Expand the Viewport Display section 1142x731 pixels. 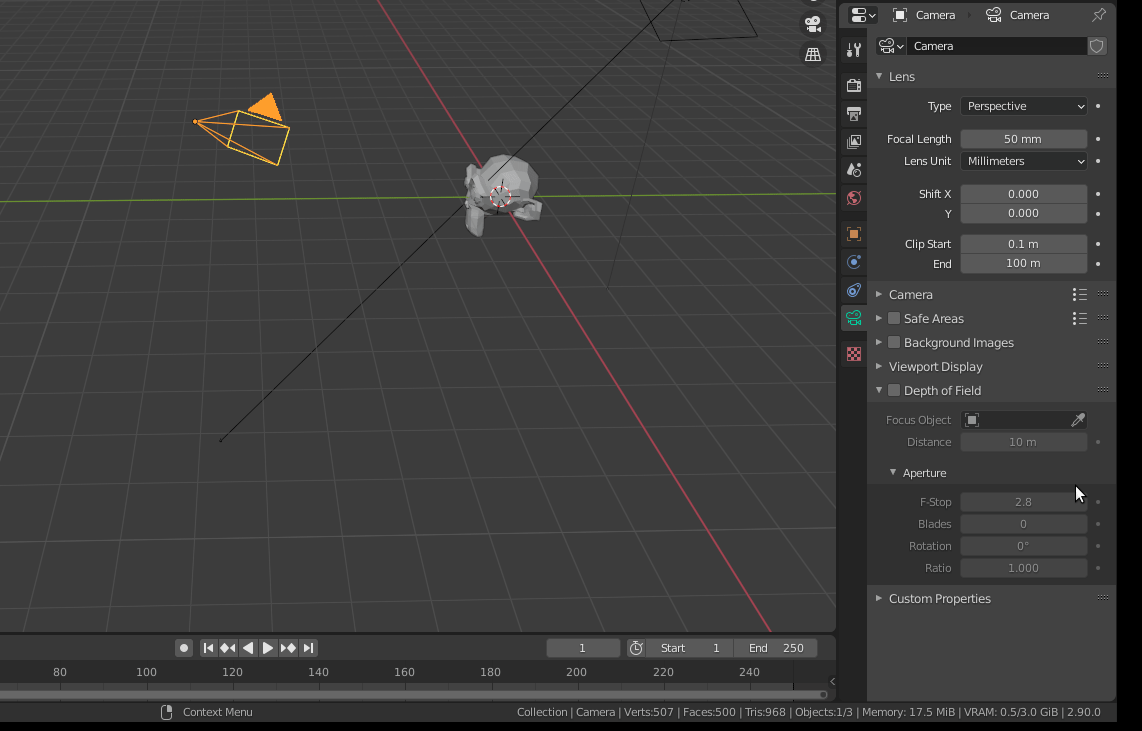coord(935,366)
